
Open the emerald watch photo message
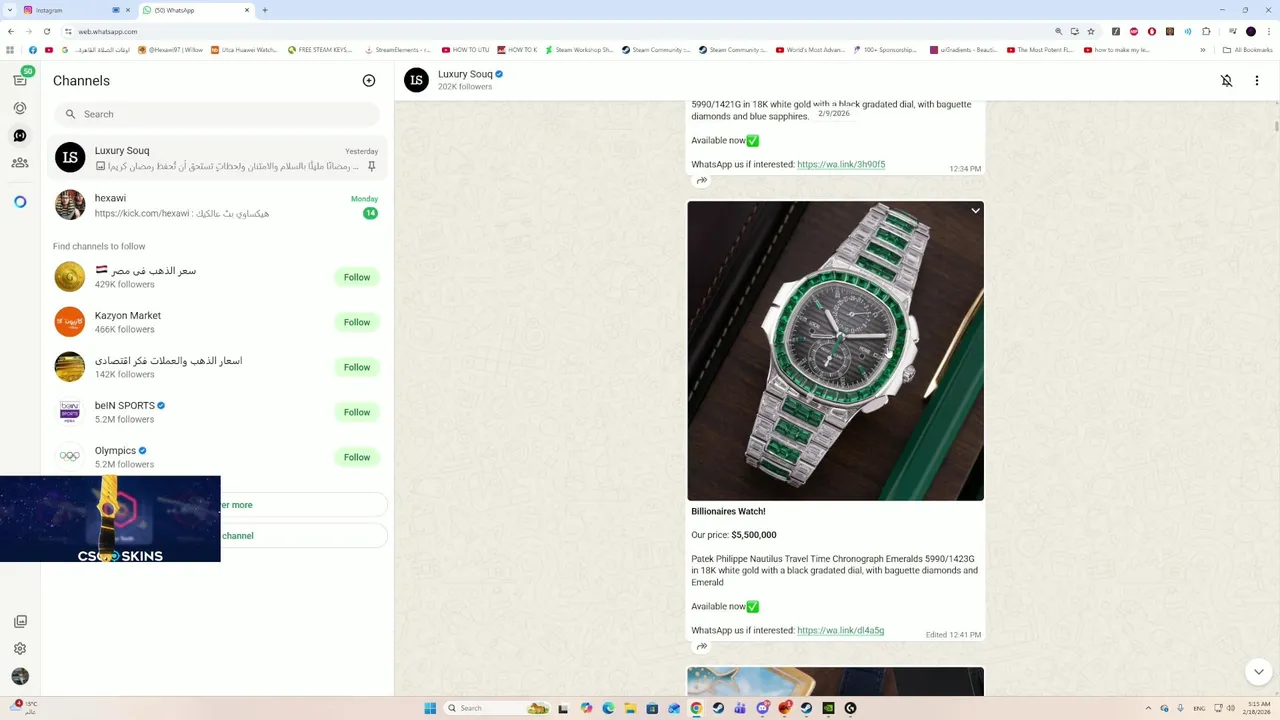[835, 351]
